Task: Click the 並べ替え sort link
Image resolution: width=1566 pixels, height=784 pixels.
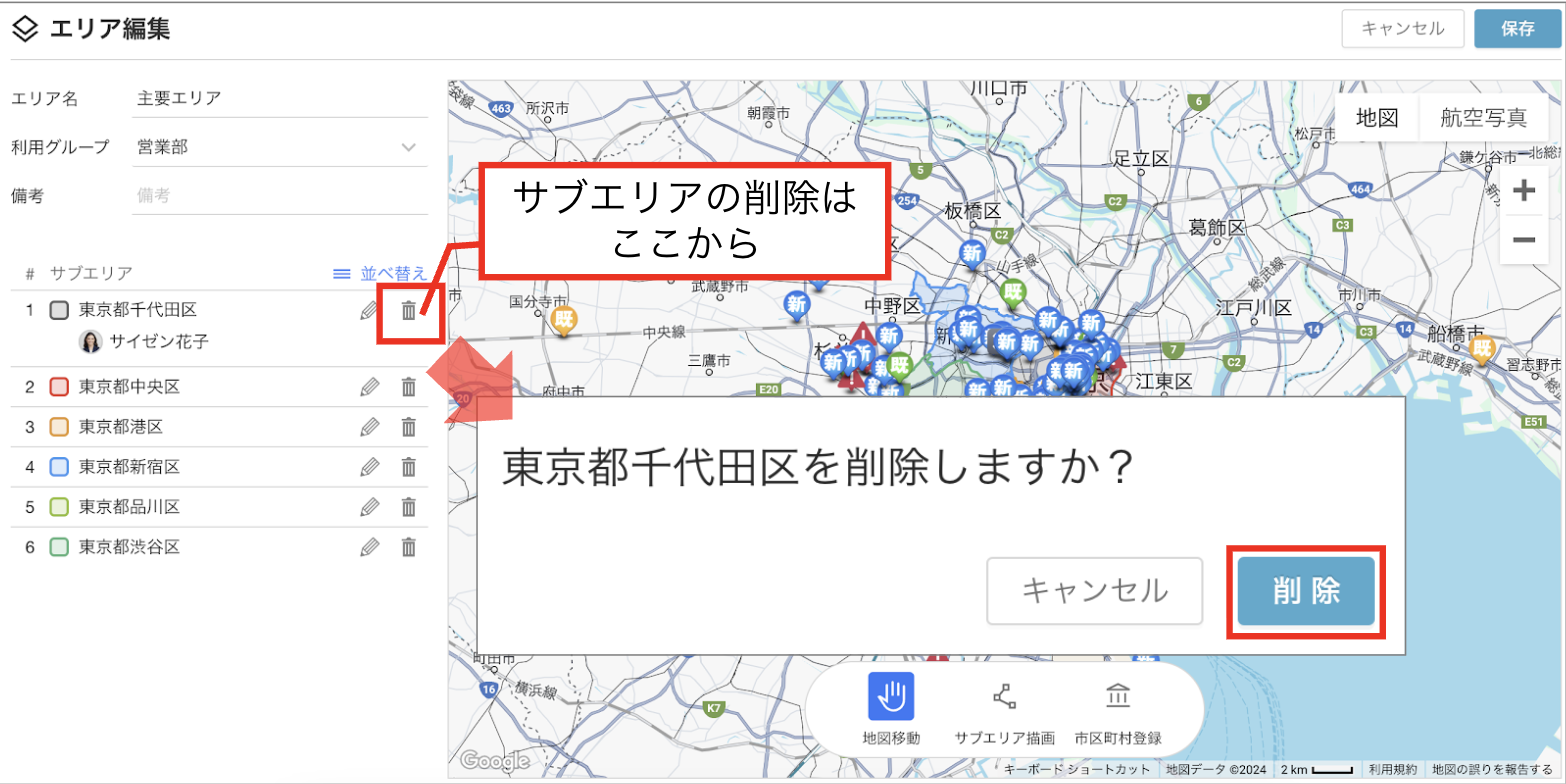Action: tap(380, 273)
